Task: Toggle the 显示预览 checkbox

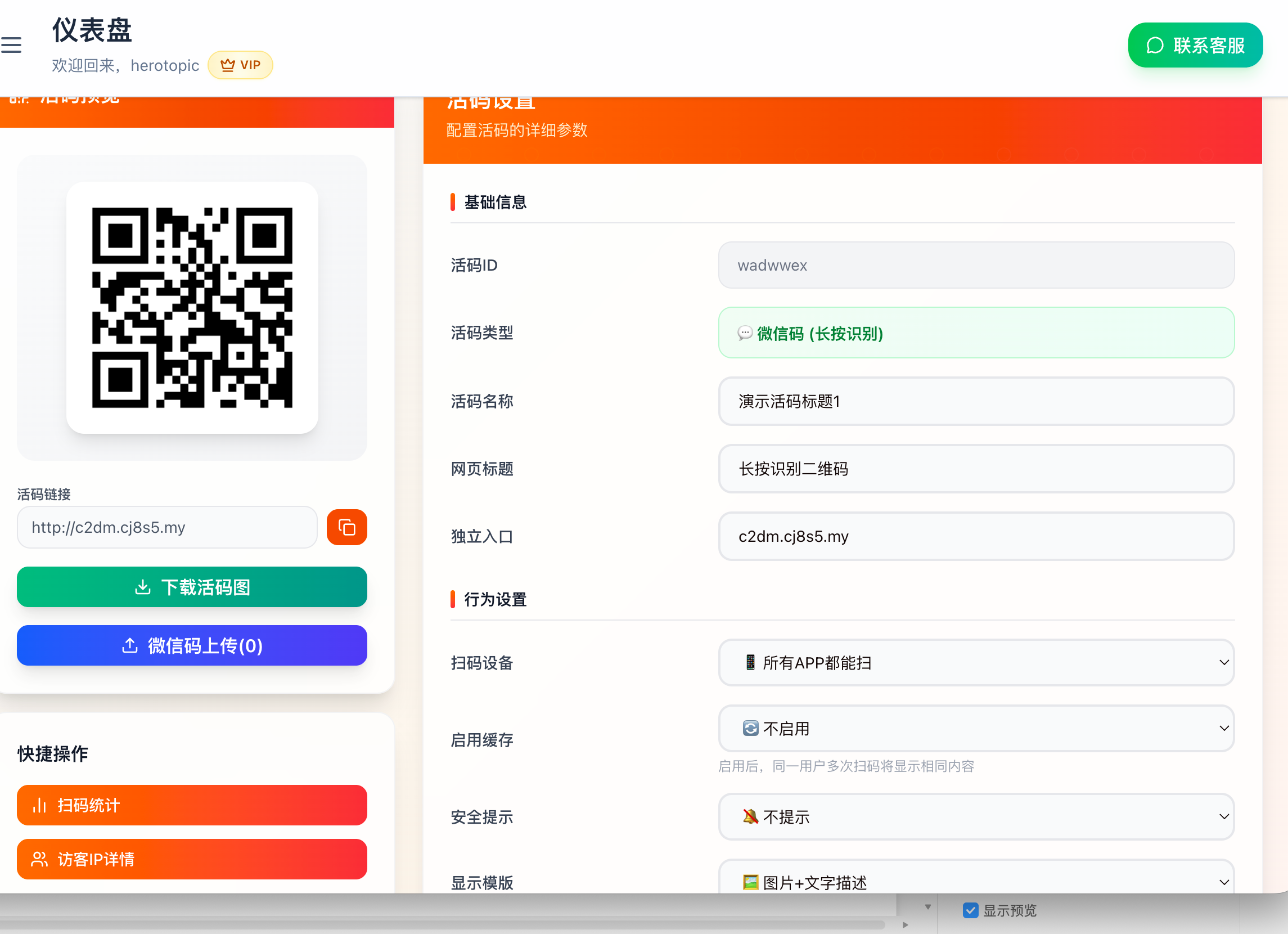Action: coord(971,910)
